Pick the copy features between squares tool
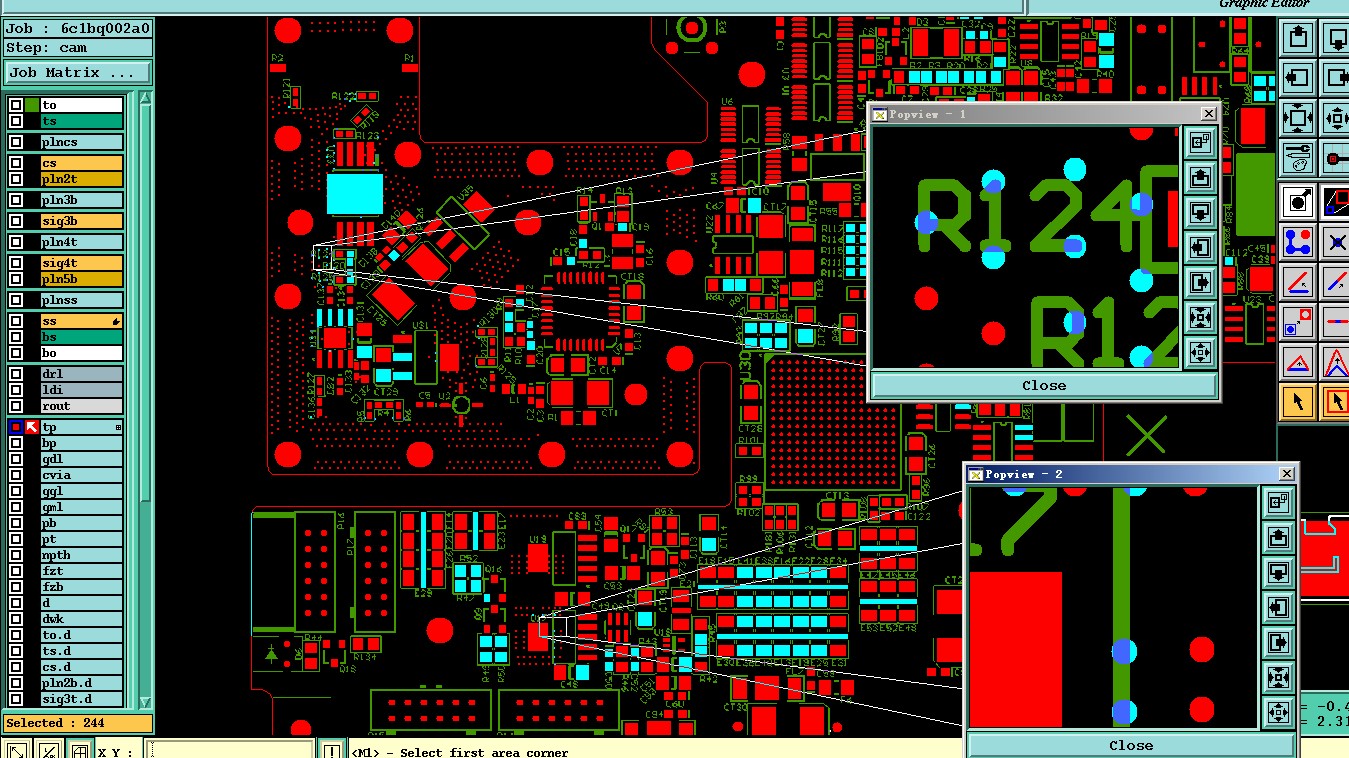The image size is (1349, 758). (x=1298, y=322)
